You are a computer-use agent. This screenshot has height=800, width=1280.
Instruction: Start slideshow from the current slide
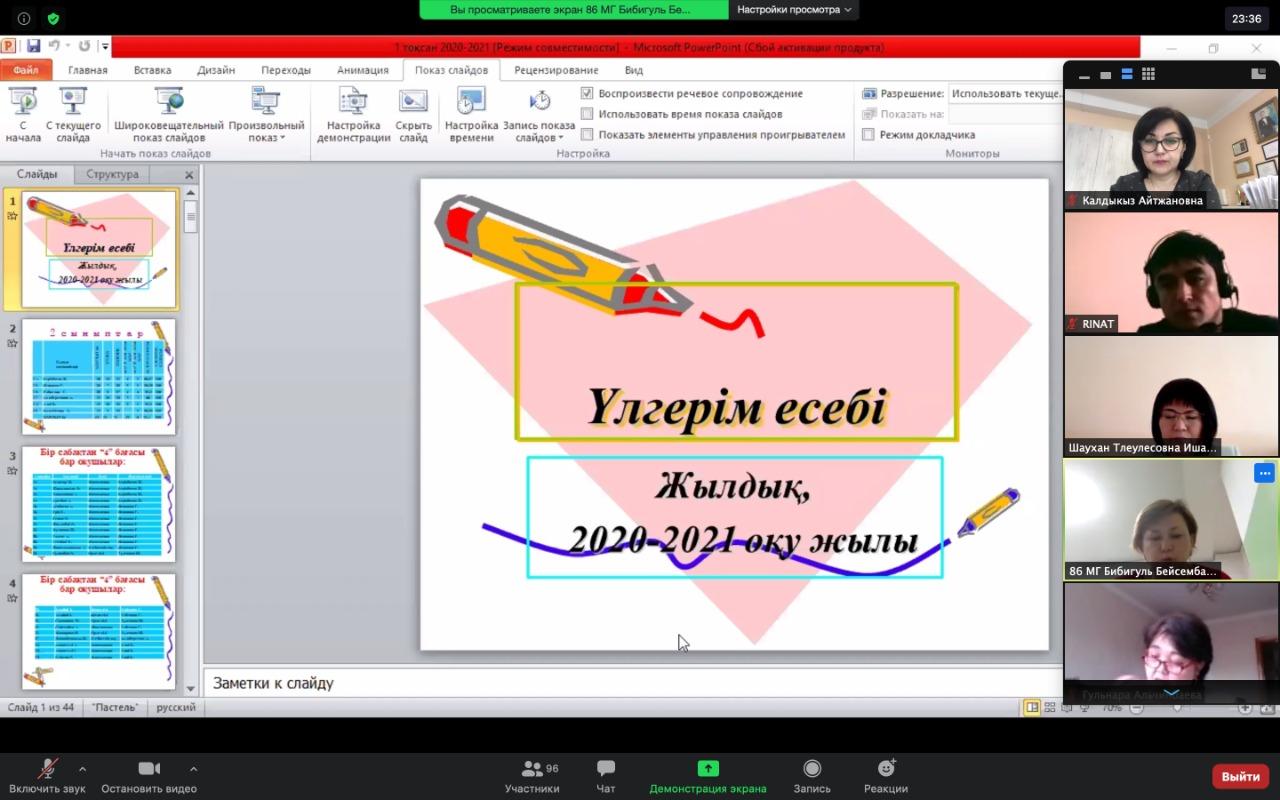[73, 115]
